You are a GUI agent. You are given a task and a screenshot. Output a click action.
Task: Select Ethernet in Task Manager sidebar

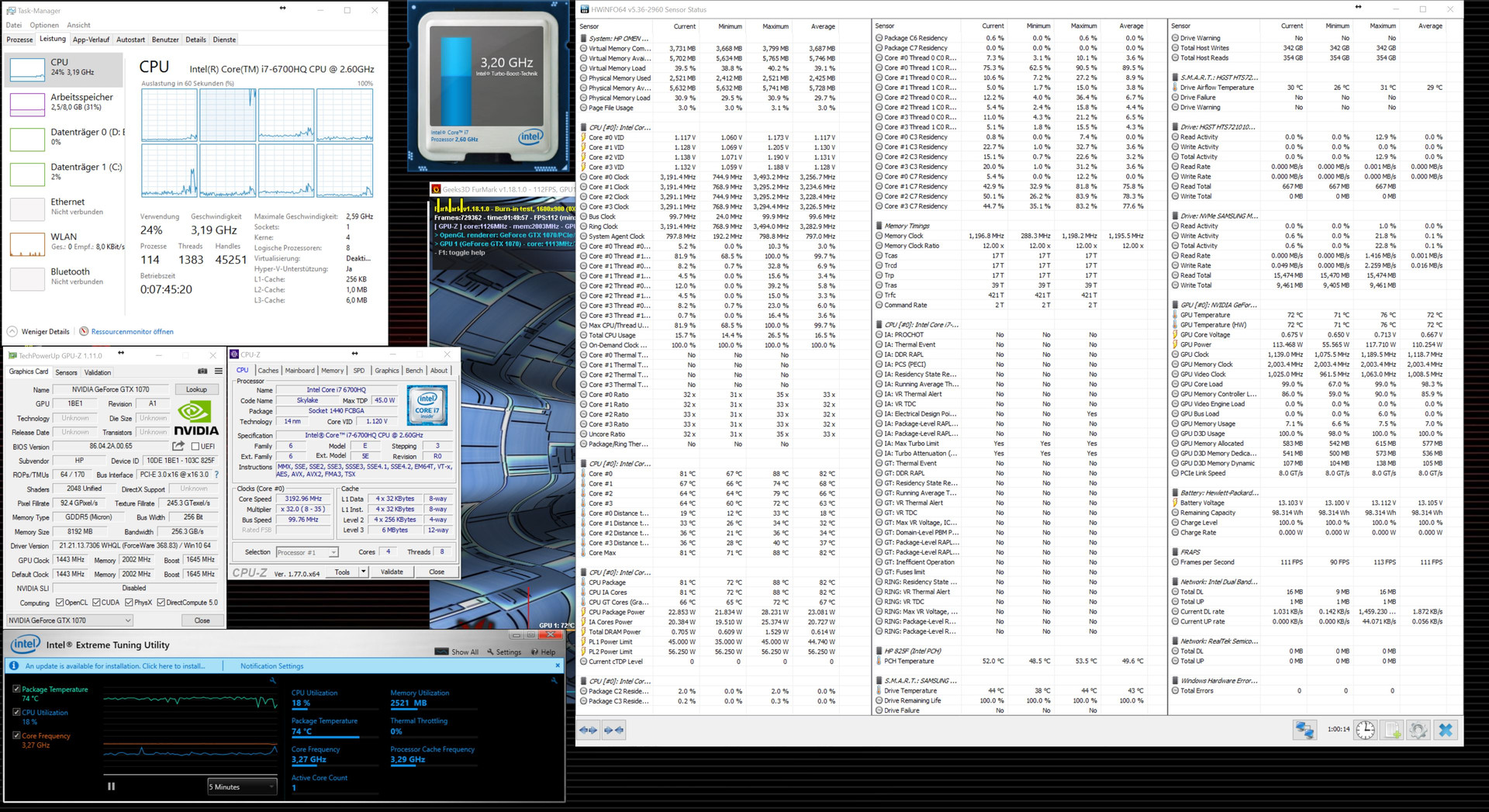click(64, 208)
